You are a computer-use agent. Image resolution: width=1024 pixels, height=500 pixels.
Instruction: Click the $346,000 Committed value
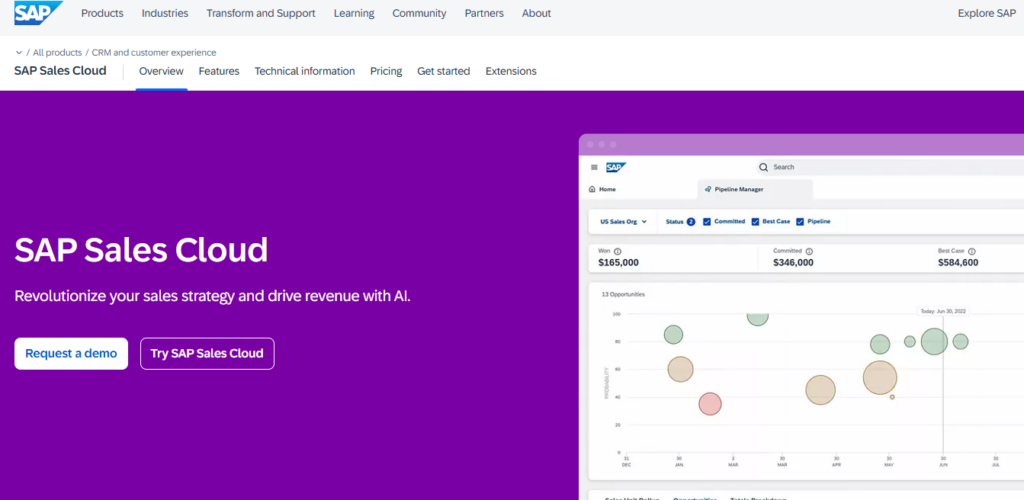[793, 263]
